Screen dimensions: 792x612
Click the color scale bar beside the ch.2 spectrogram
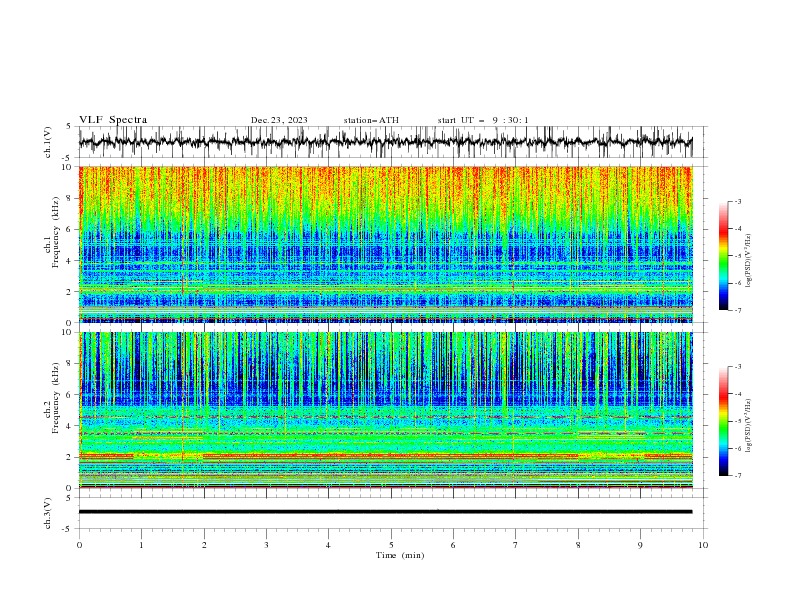coord(723,421)
